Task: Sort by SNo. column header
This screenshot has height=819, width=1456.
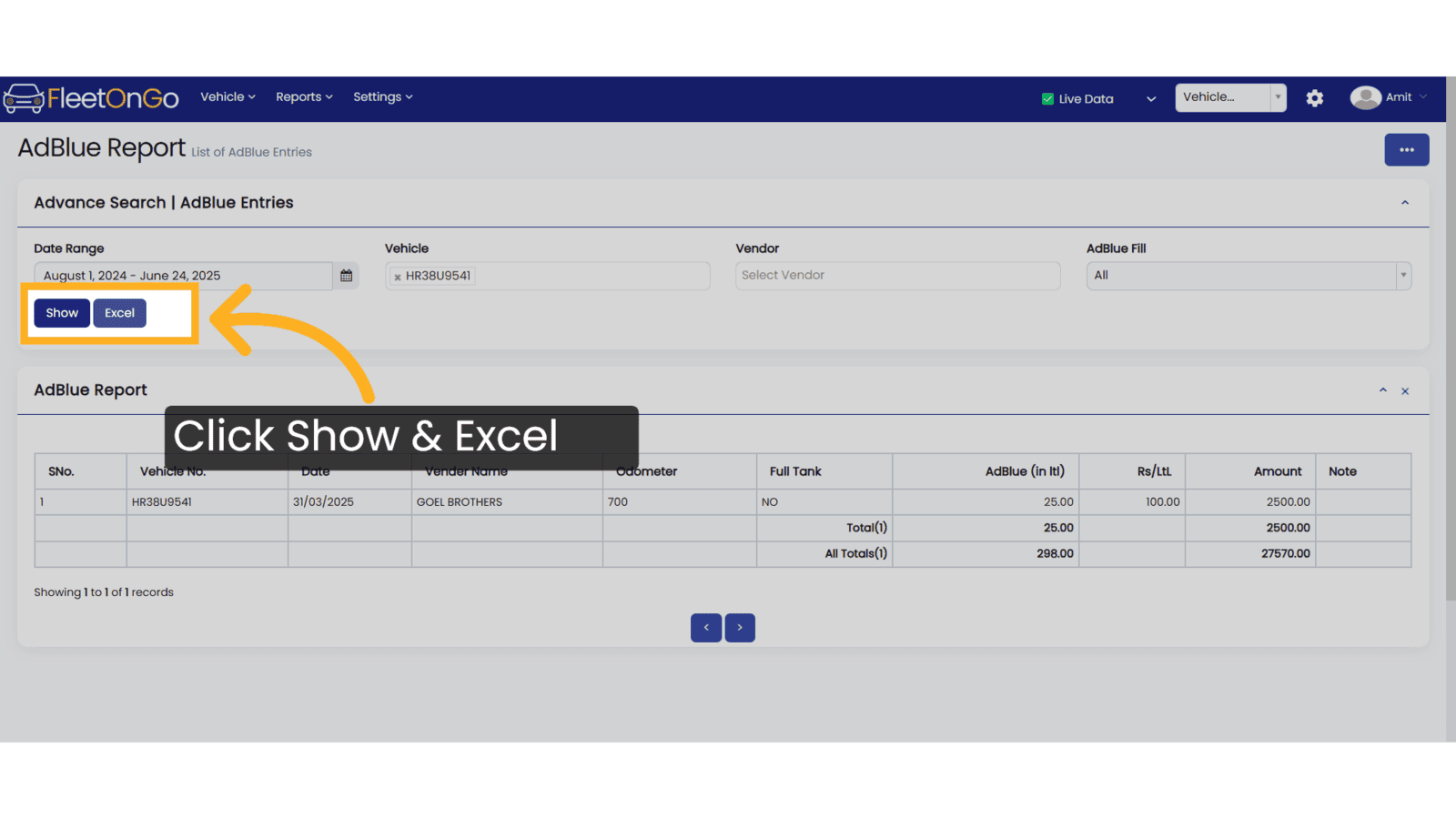Action: (81, 471)
